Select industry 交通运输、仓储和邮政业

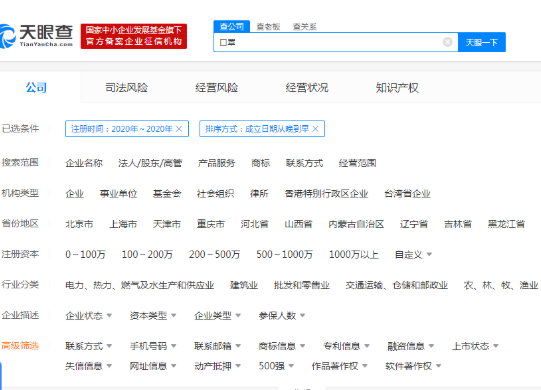[397, 285]
